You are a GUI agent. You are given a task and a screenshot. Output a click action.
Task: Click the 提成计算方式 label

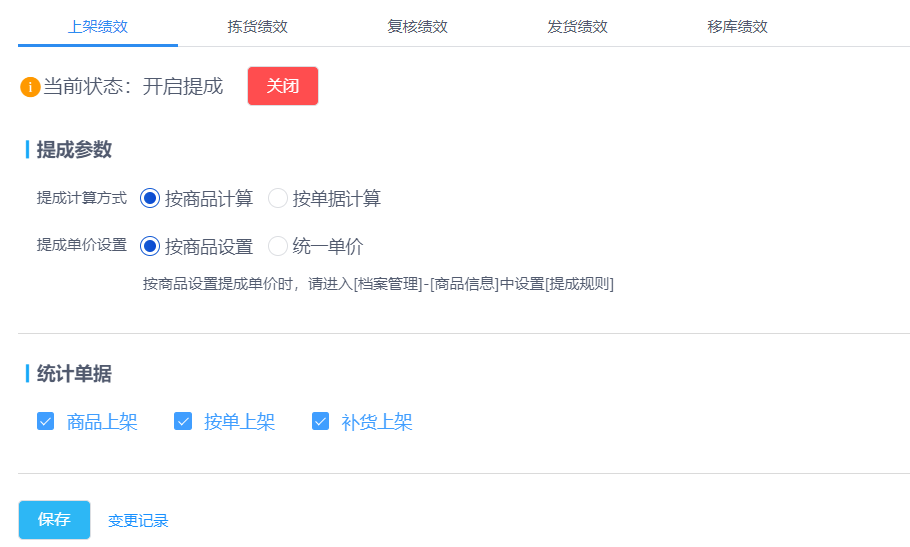pyautogui.click(x=82, y=198)
